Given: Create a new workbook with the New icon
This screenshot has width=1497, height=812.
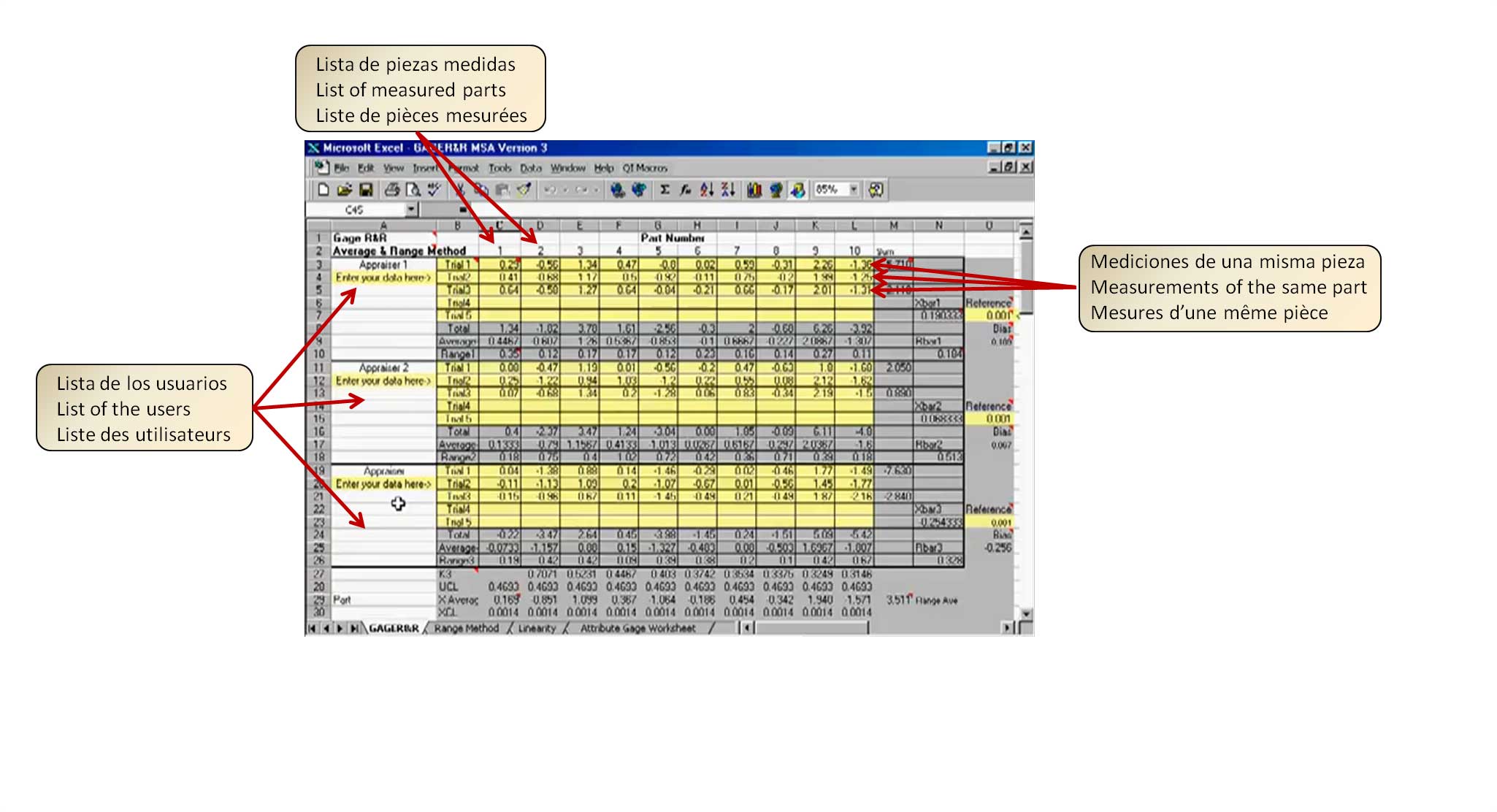Looking at the screenshot, I should tap(323, 190).
